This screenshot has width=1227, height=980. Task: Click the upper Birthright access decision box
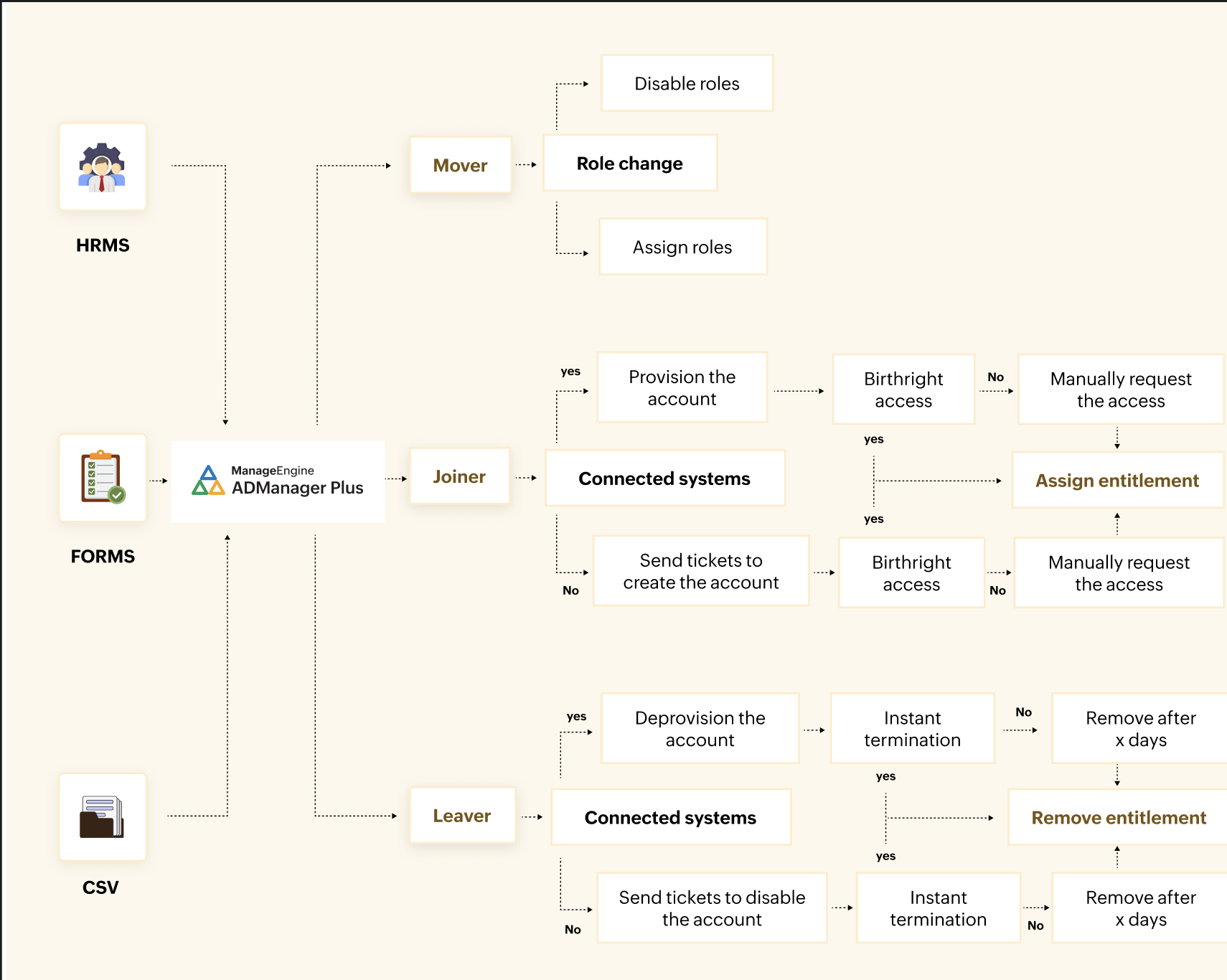click(x=903, y=390)
